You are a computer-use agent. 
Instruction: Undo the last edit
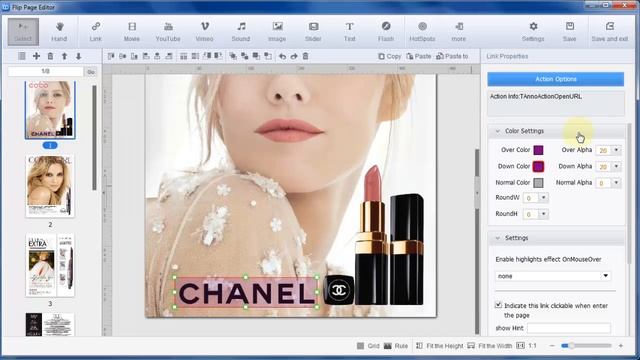282,56
